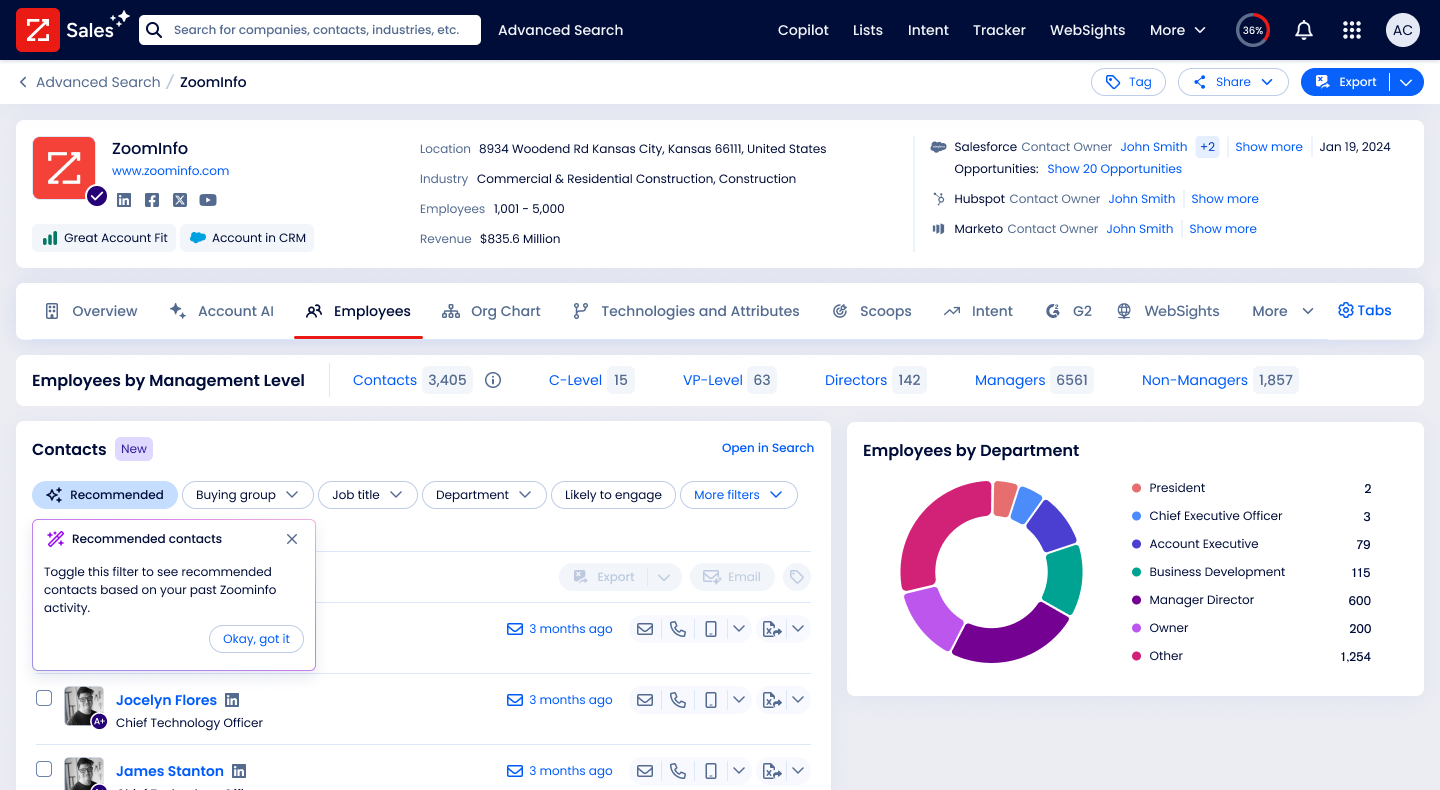The image size is (1440, 790).
Task: Click phone icon in James Stanton row
Action: coord(678,771)
